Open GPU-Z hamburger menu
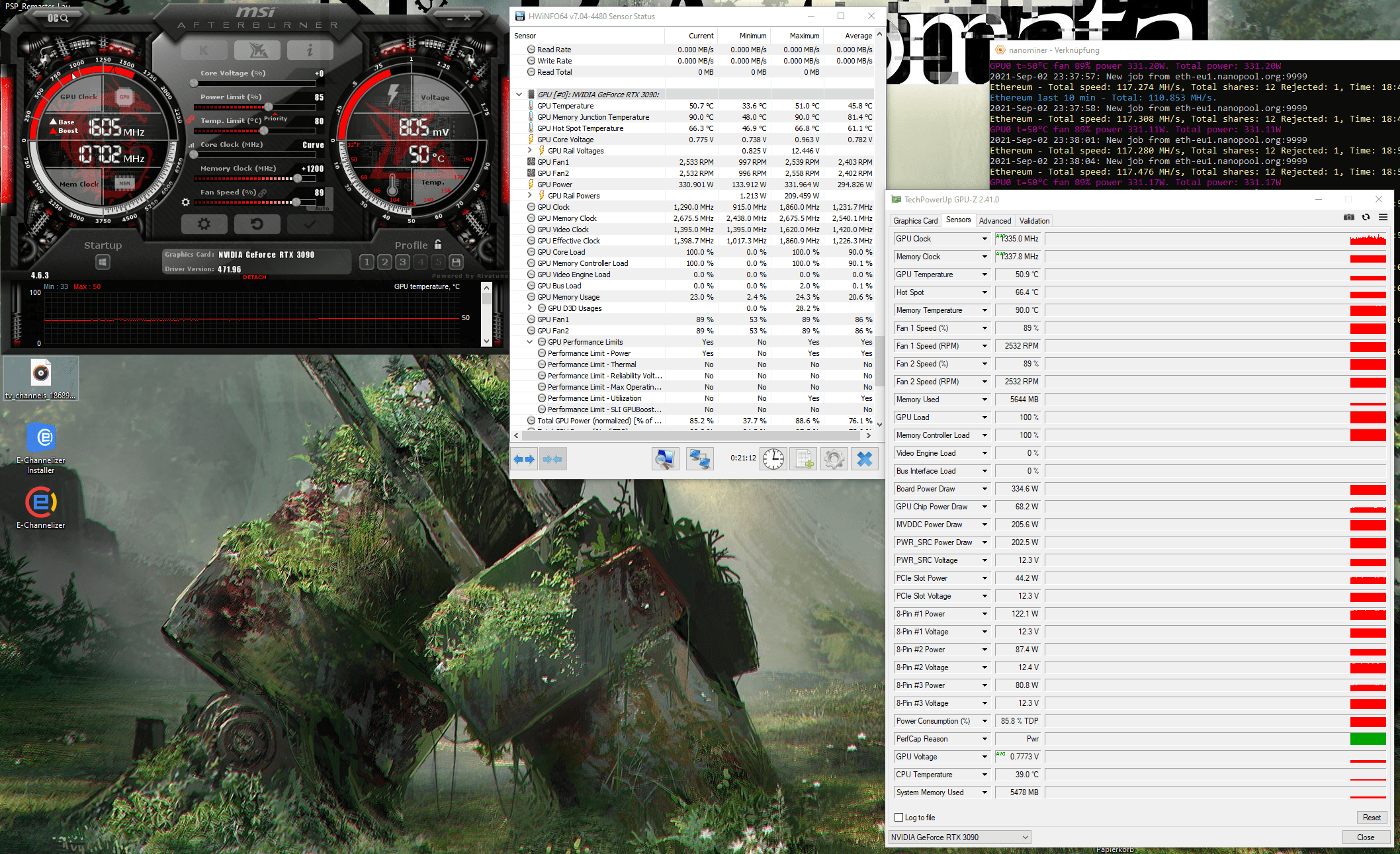 1382,217
